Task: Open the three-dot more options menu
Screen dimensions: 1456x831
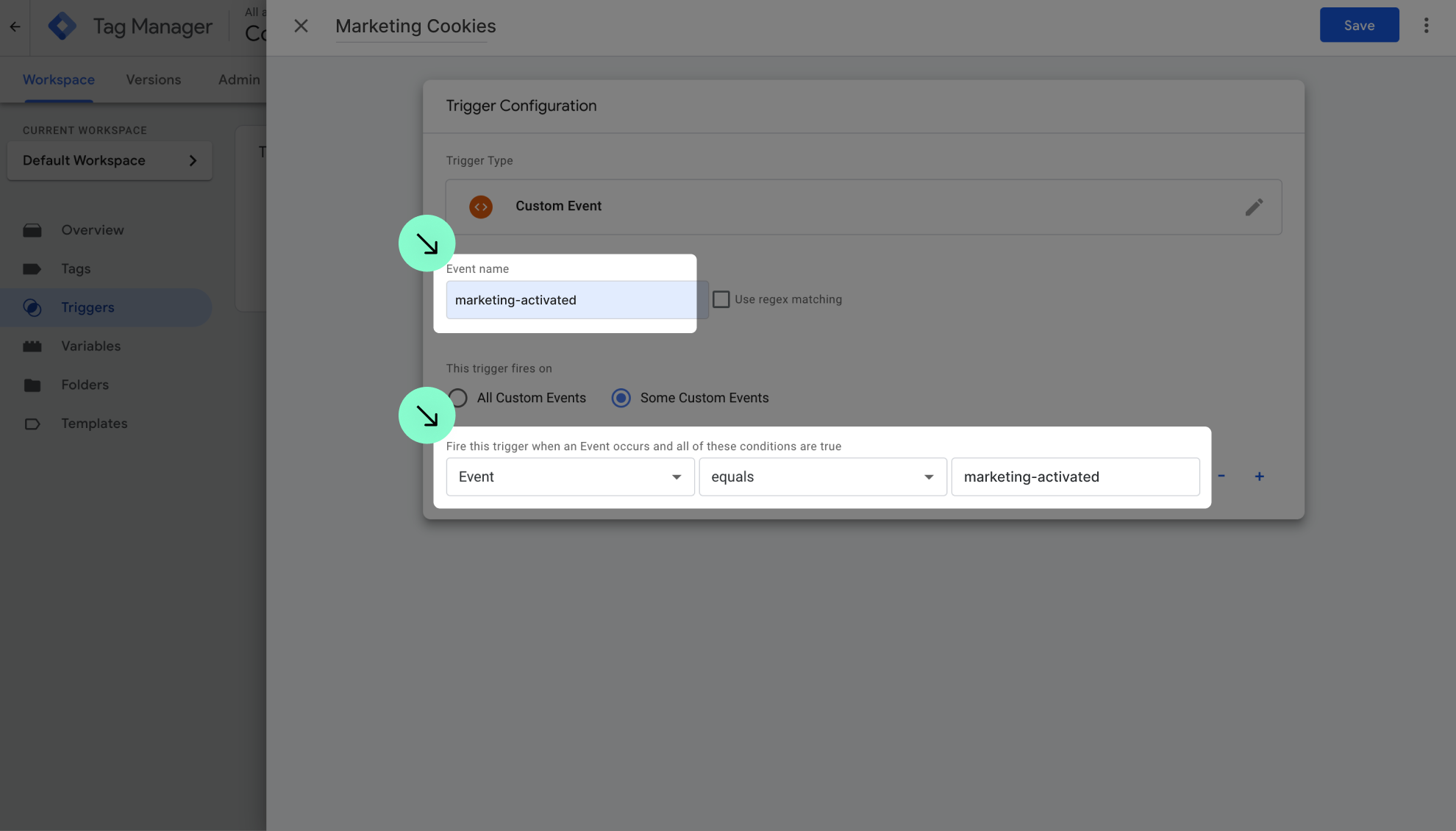Action: 1426,26
